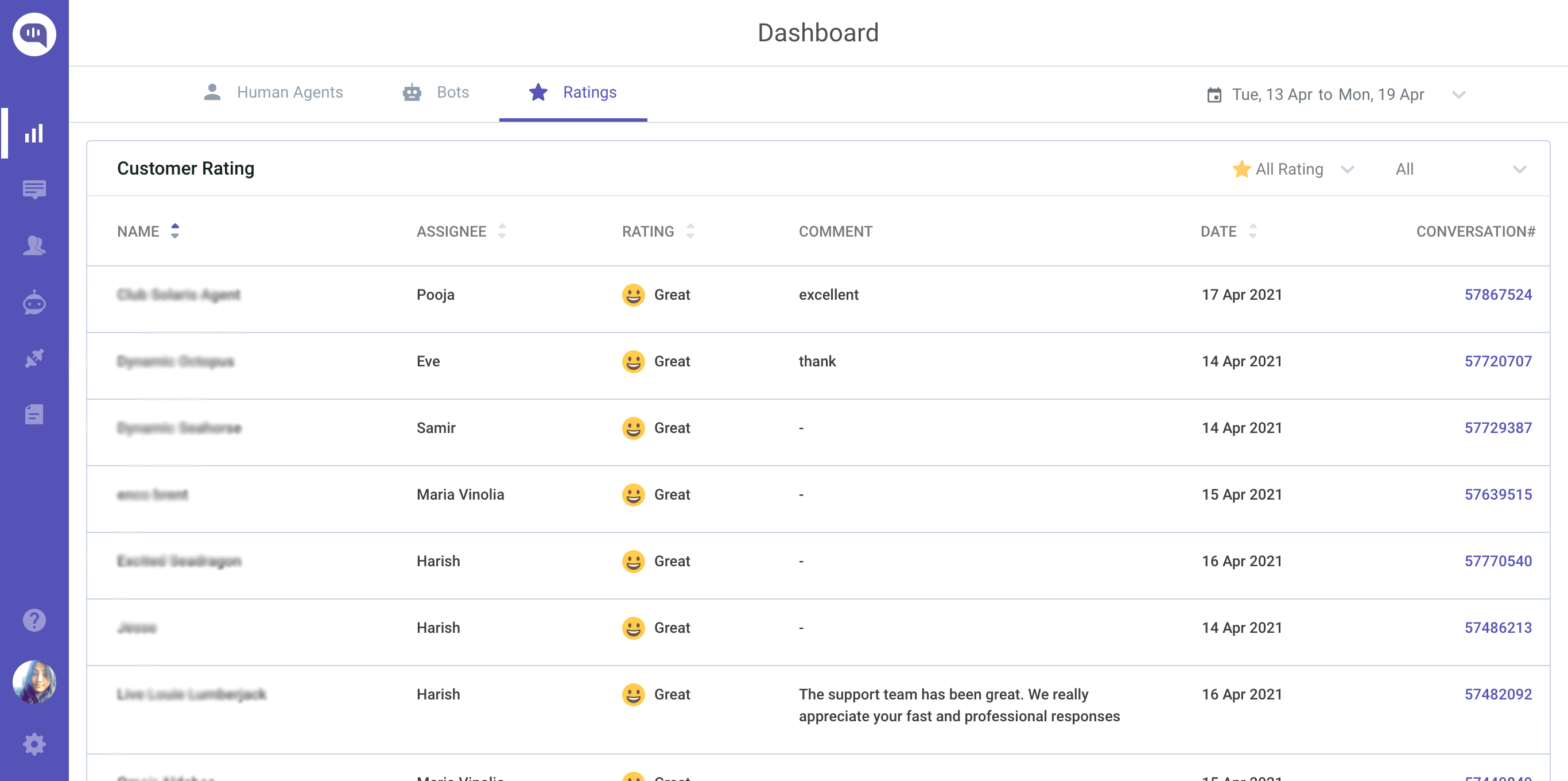Click the Ratings star icon
This screenshot has height=781, width=1568.
(x=538, y=92)
